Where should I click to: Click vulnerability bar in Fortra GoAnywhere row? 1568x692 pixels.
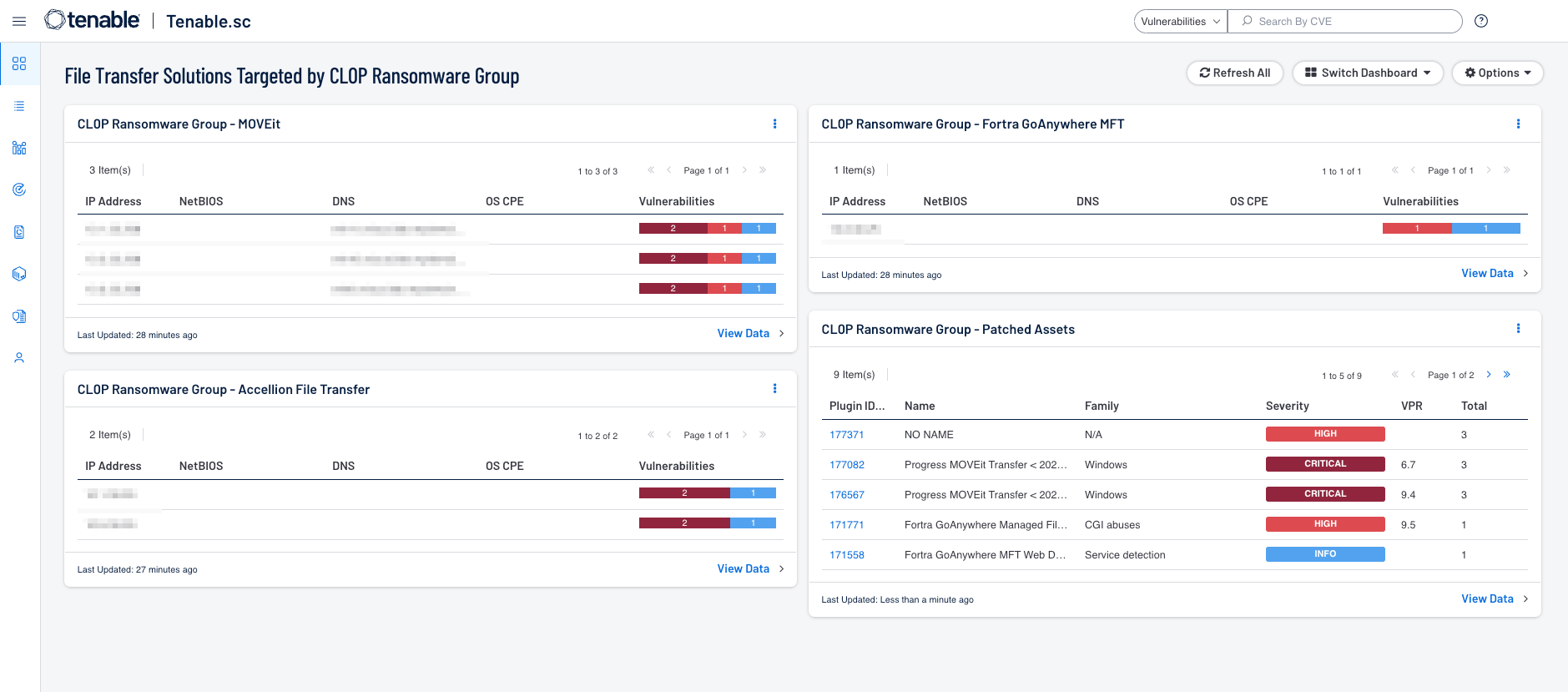click(x=1451, y=228)
